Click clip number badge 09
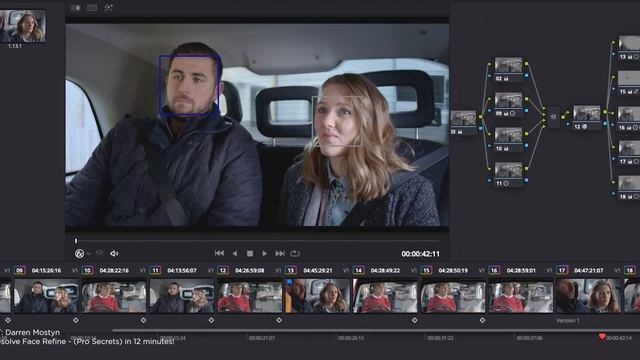 click(20, 270)
